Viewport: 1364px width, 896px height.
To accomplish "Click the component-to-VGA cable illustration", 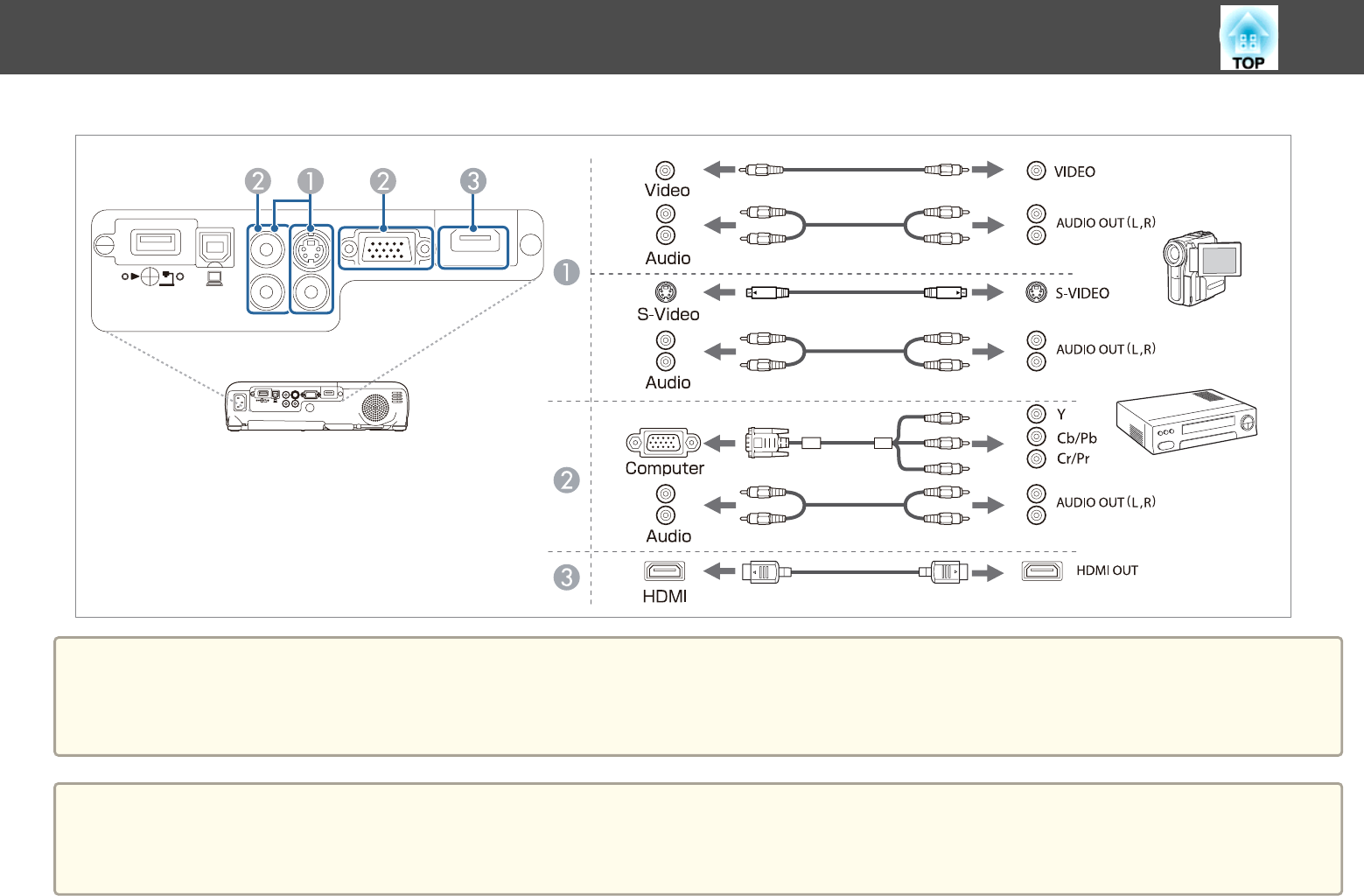I will (x=857, y=444).
